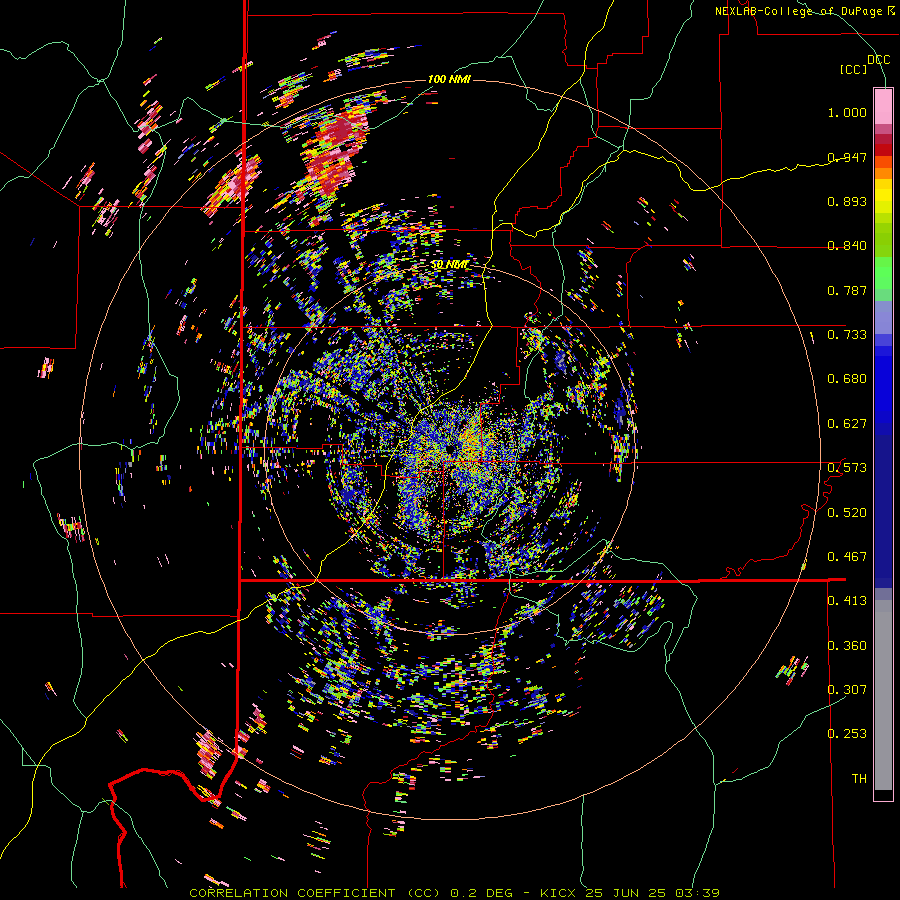The image size is (900, 900).
Task: Select the 1.000 color scale value
Action: point(847,112)
